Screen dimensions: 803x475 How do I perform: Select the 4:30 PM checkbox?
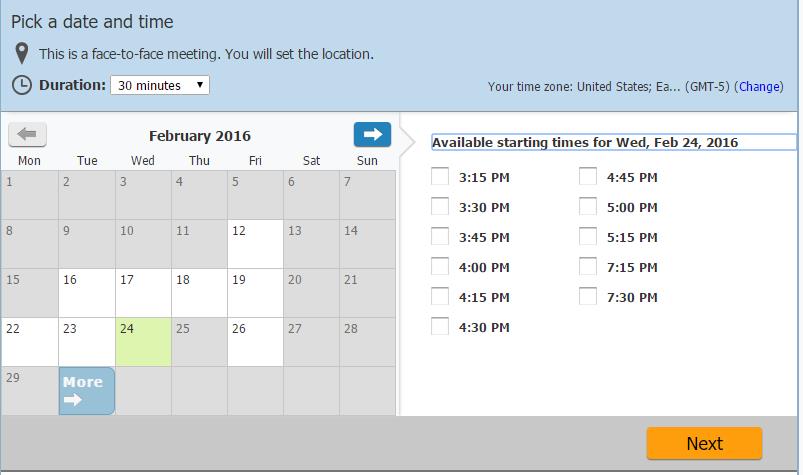440,326
